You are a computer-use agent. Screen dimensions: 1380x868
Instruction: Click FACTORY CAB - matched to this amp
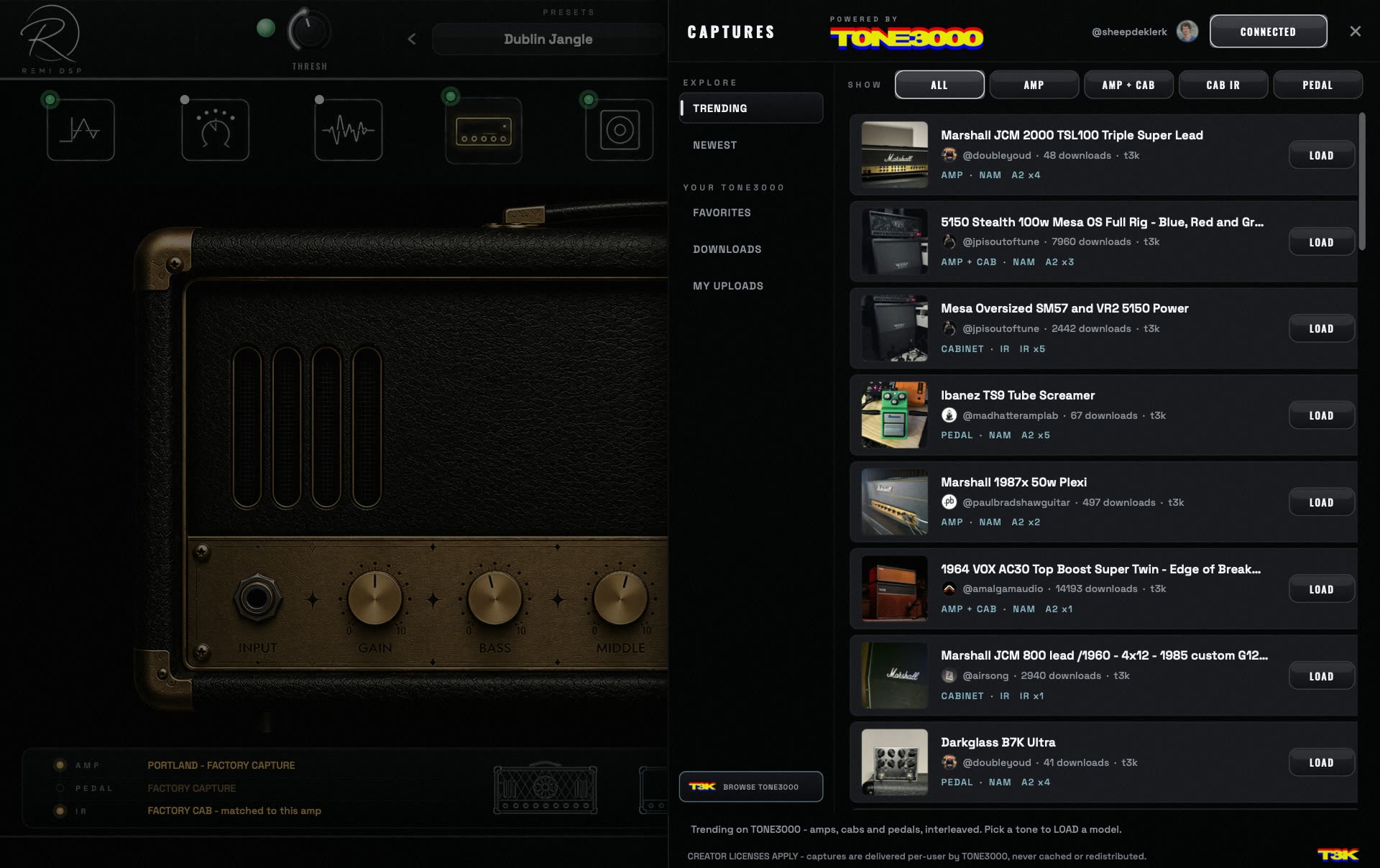[x=234, y=811]
